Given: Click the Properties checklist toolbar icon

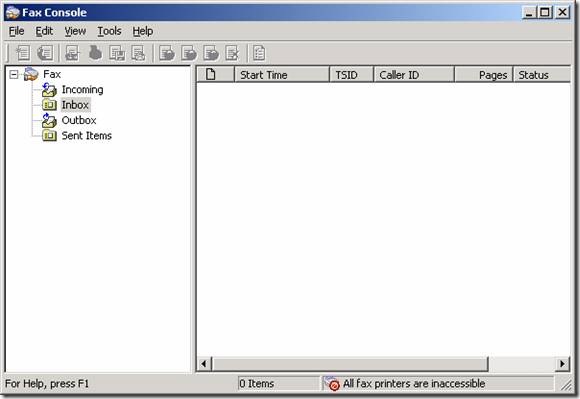Looking at the screenshot, I should click(259, 53).
